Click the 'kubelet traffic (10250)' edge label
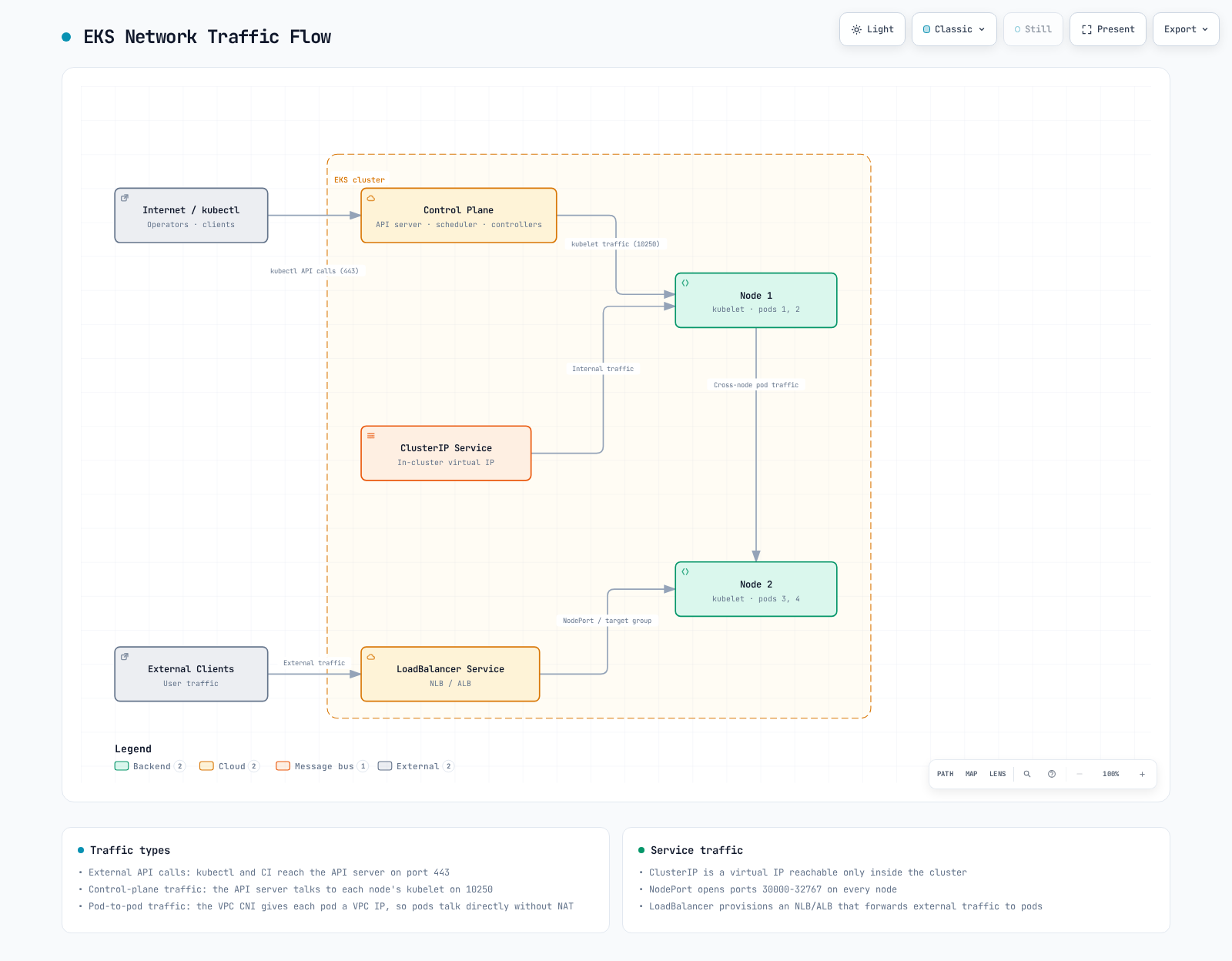Image resolution: width=1232 pixels, height=961 pixels. (x=615, y=244)
